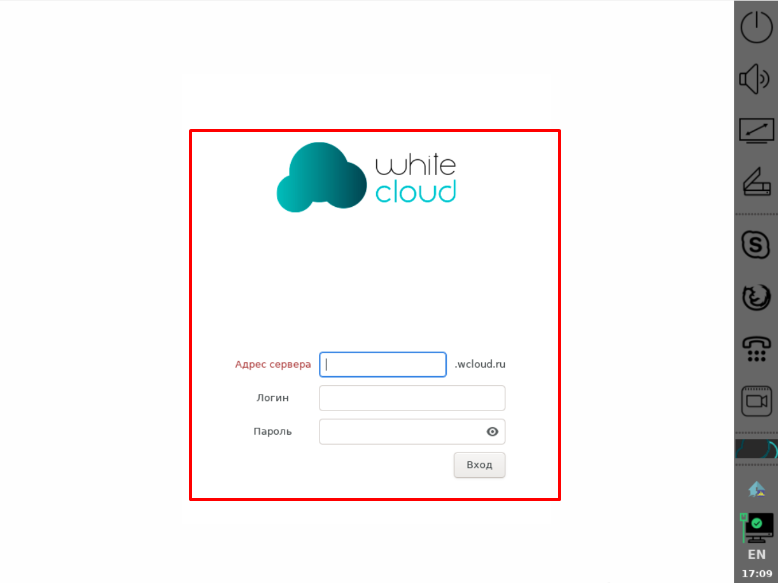Screen dimensions: 778x583
Task: Open the home folder tray icon
Action: [757, 488]
